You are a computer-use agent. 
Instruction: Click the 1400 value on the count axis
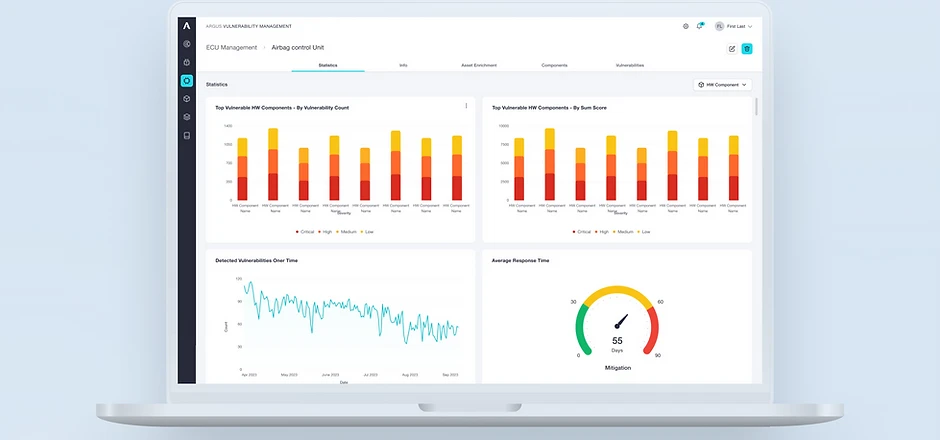click(228, 126)
